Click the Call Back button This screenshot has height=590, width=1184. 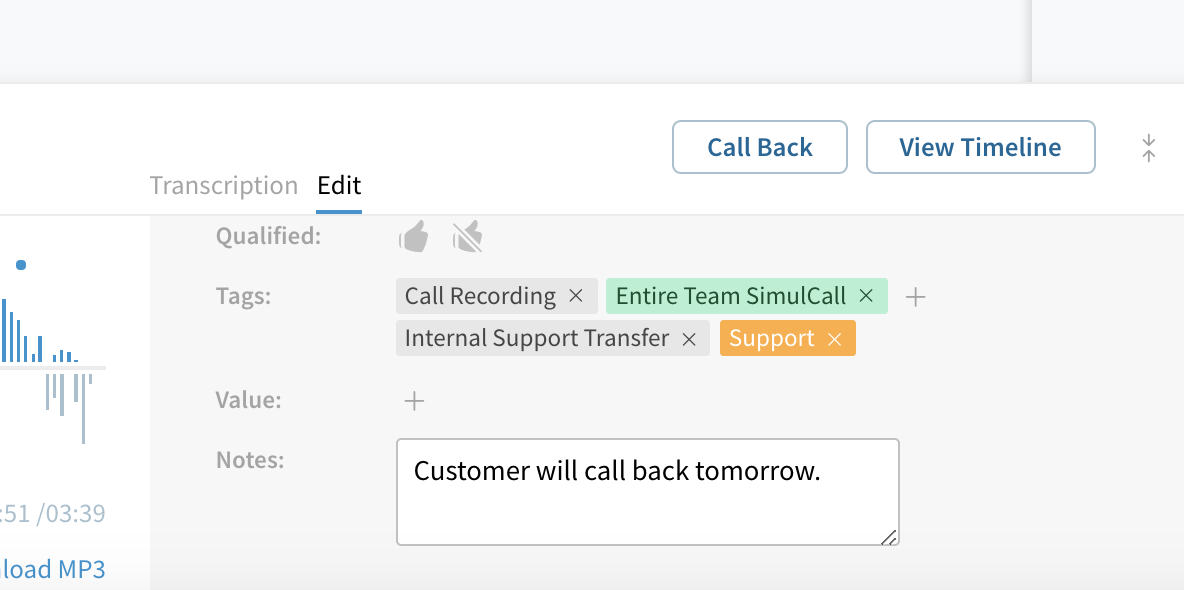[x=760, y=147]
